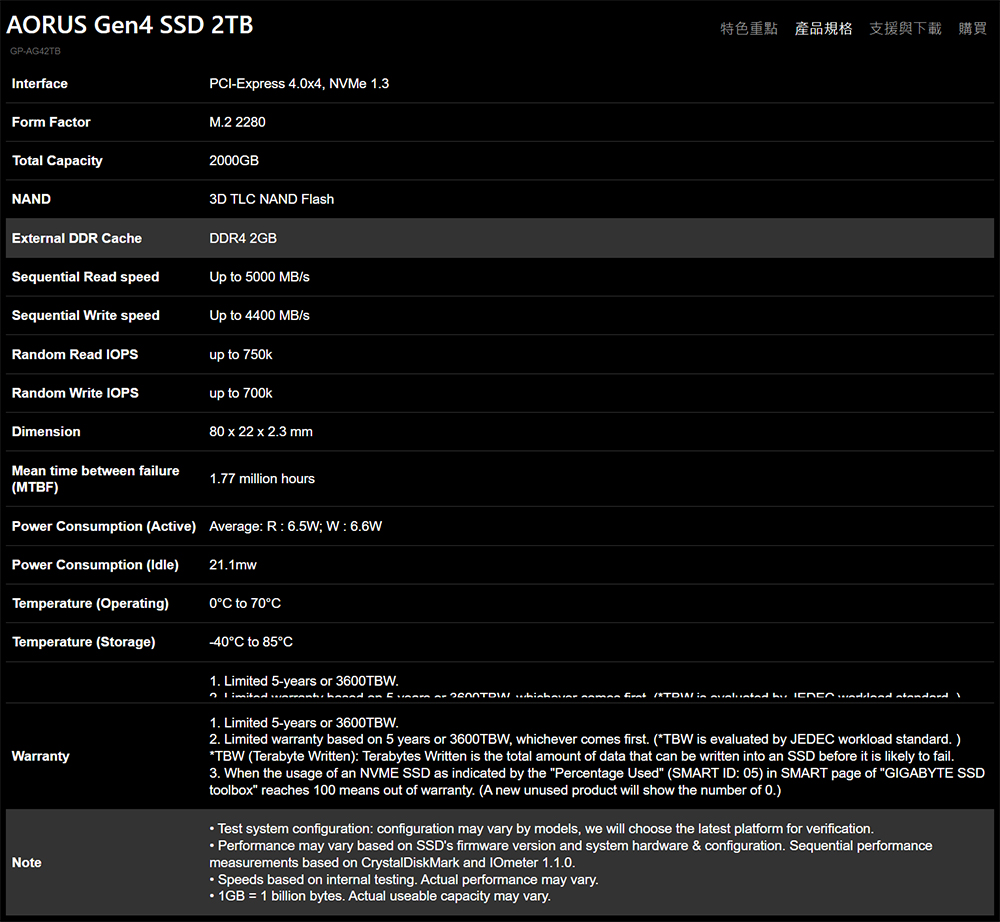Select warranty line 3 about NVME usage
Image resolution: width=1000 pixels, height=922 pixels.
pyautogui.click(x=597, y=782)
